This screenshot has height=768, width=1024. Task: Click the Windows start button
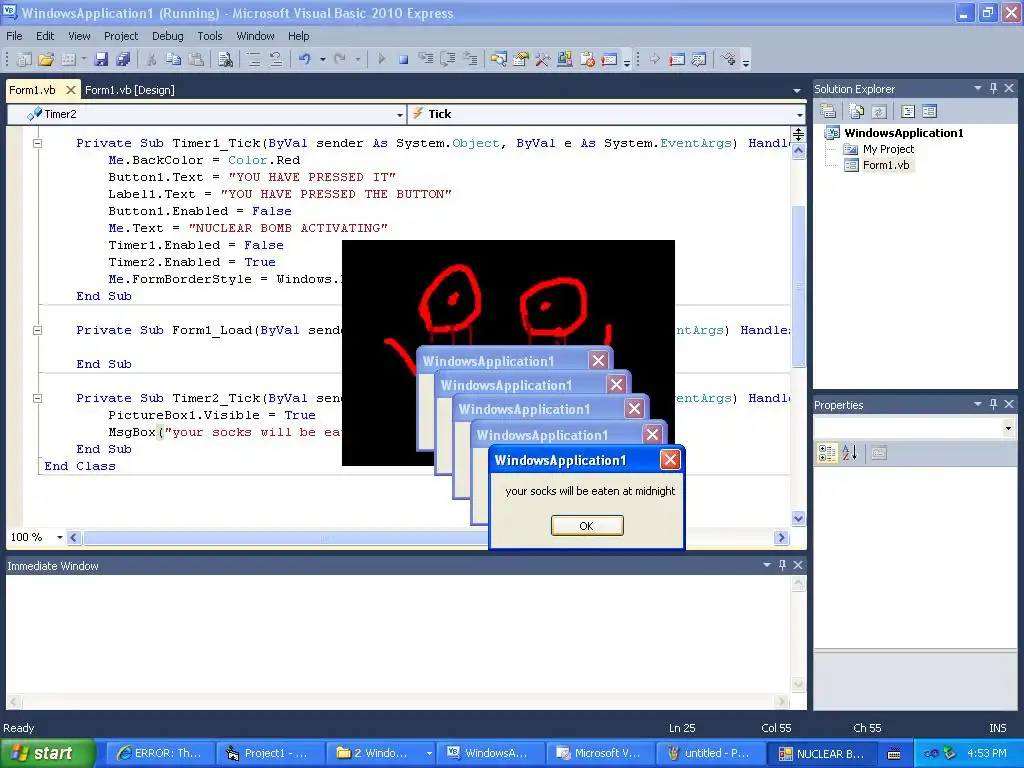(x=46, y=753)
